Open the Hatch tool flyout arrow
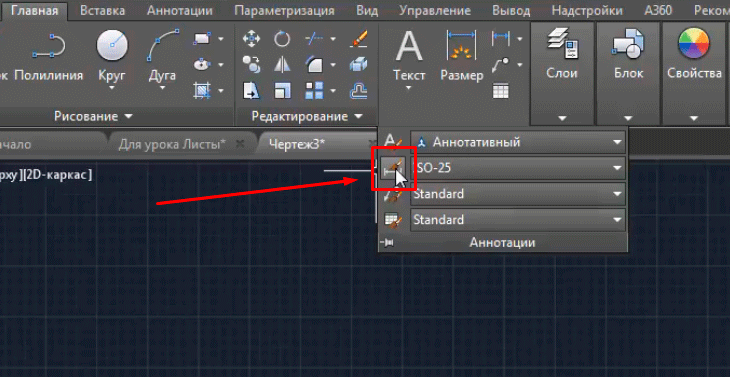This screenshot has height=377, width=730. click(x=221, y=90)
